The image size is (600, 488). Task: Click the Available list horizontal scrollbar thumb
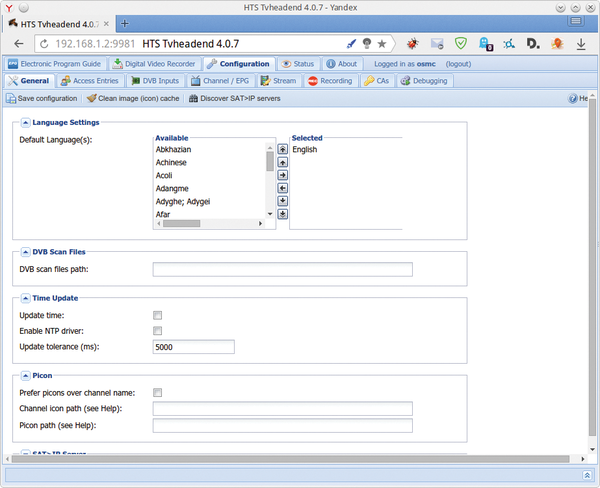[181, 223]
